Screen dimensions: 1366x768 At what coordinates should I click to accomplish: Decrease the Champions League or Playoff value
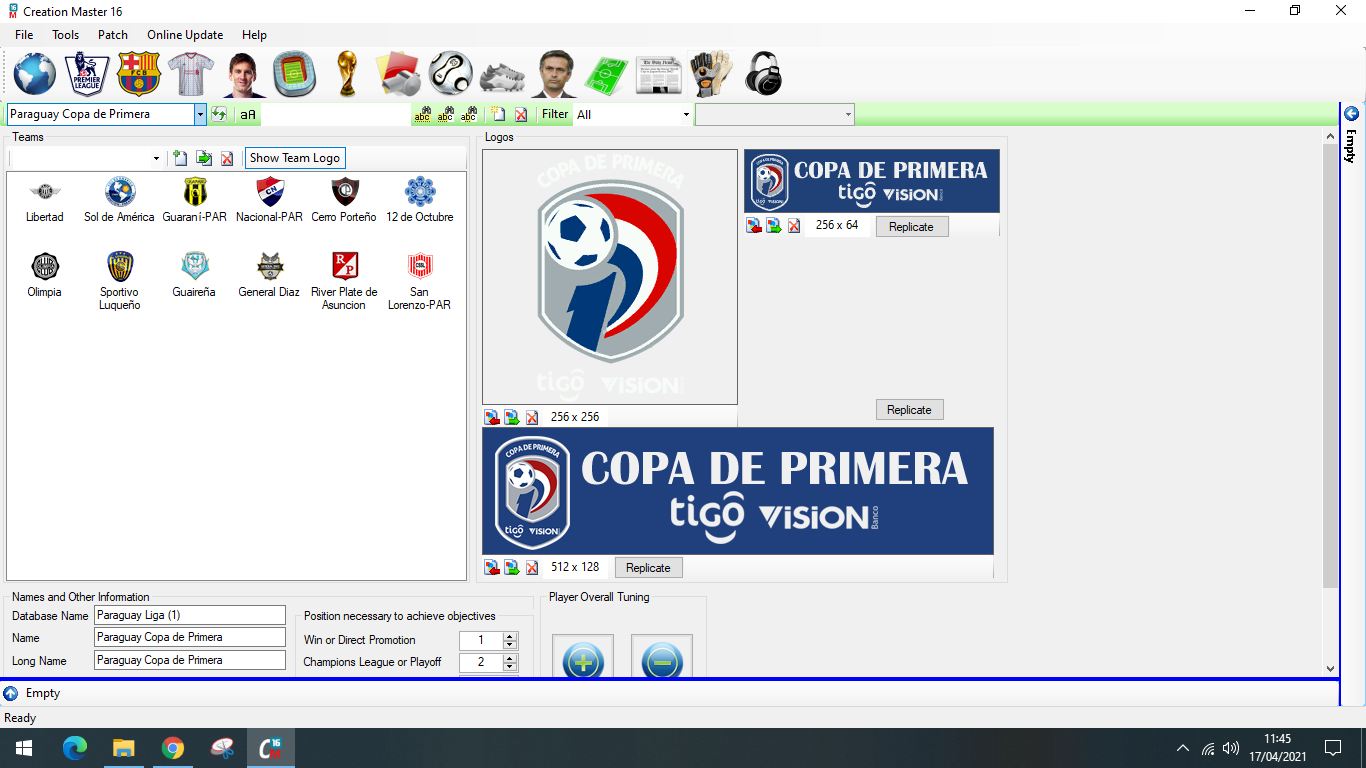pos(511,666)
